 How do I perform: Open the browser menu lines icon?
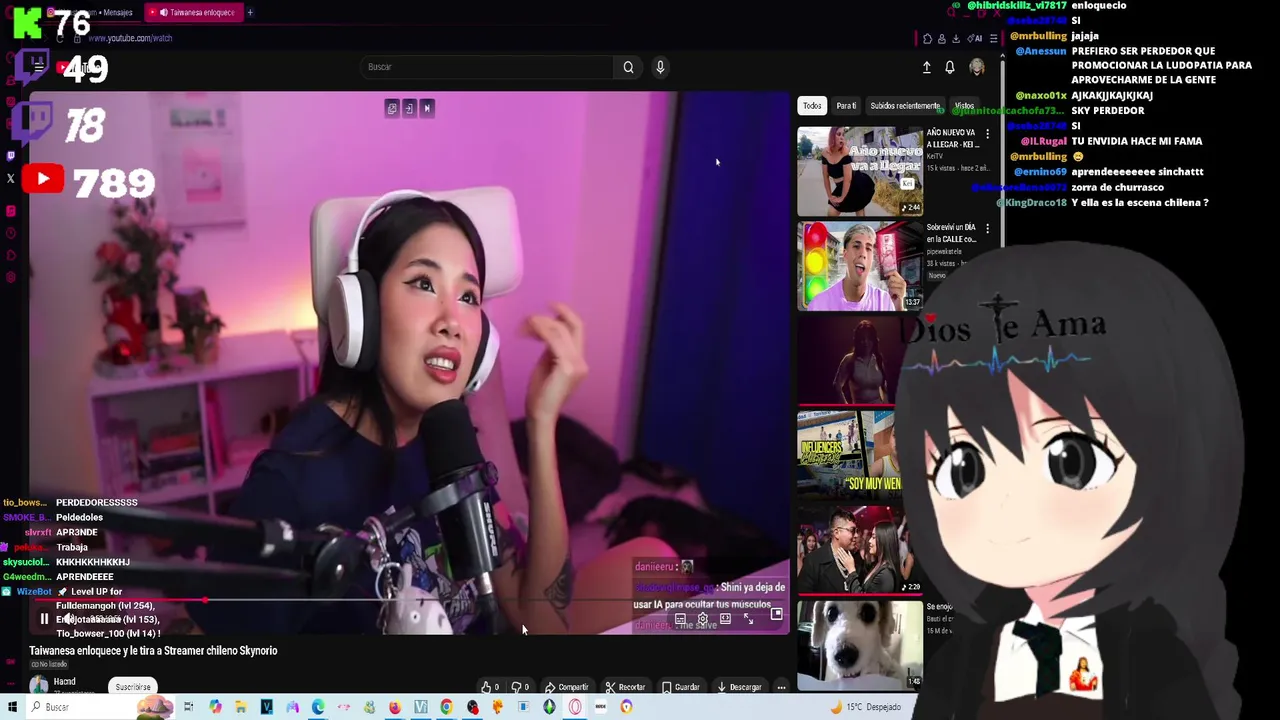(993, 38)
